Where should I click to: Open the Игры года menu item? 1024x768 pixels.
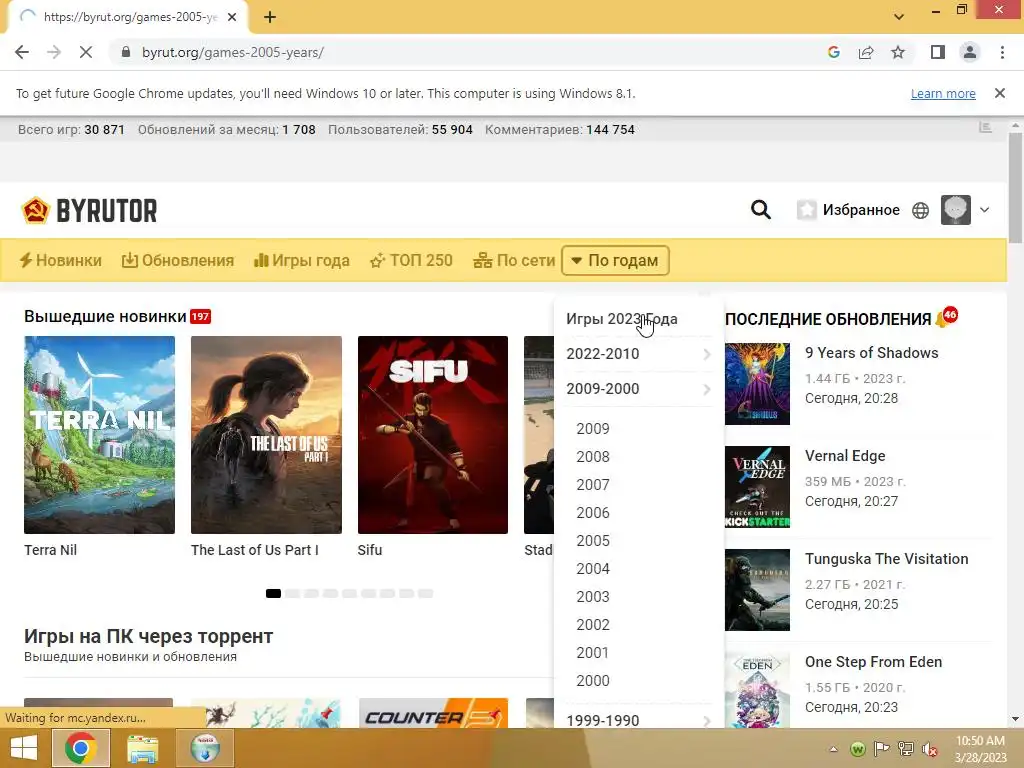click(302, 261)
